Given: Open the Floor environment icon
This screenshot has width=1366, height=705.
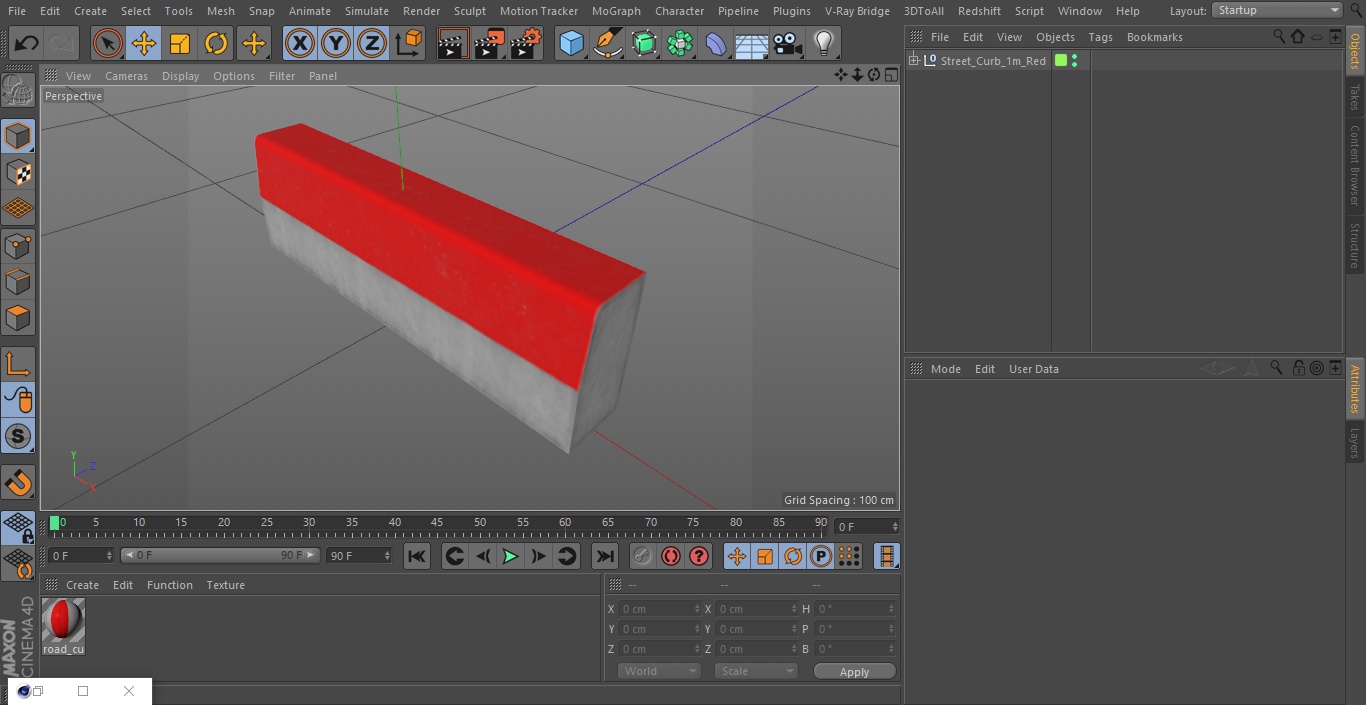Looking at the screenshot, I should pos(752,44).
